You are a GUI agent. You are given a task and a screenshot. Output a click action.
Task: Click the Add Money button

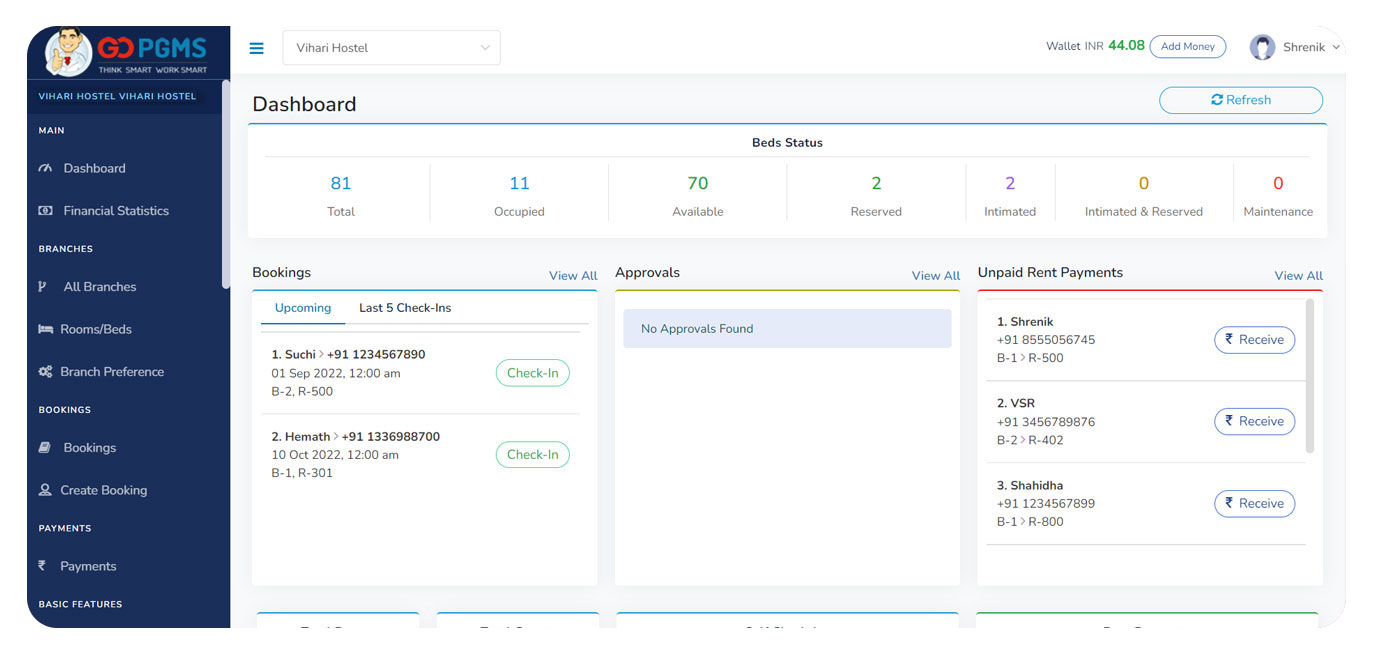pyautogui.click(x=1187, y=46)
